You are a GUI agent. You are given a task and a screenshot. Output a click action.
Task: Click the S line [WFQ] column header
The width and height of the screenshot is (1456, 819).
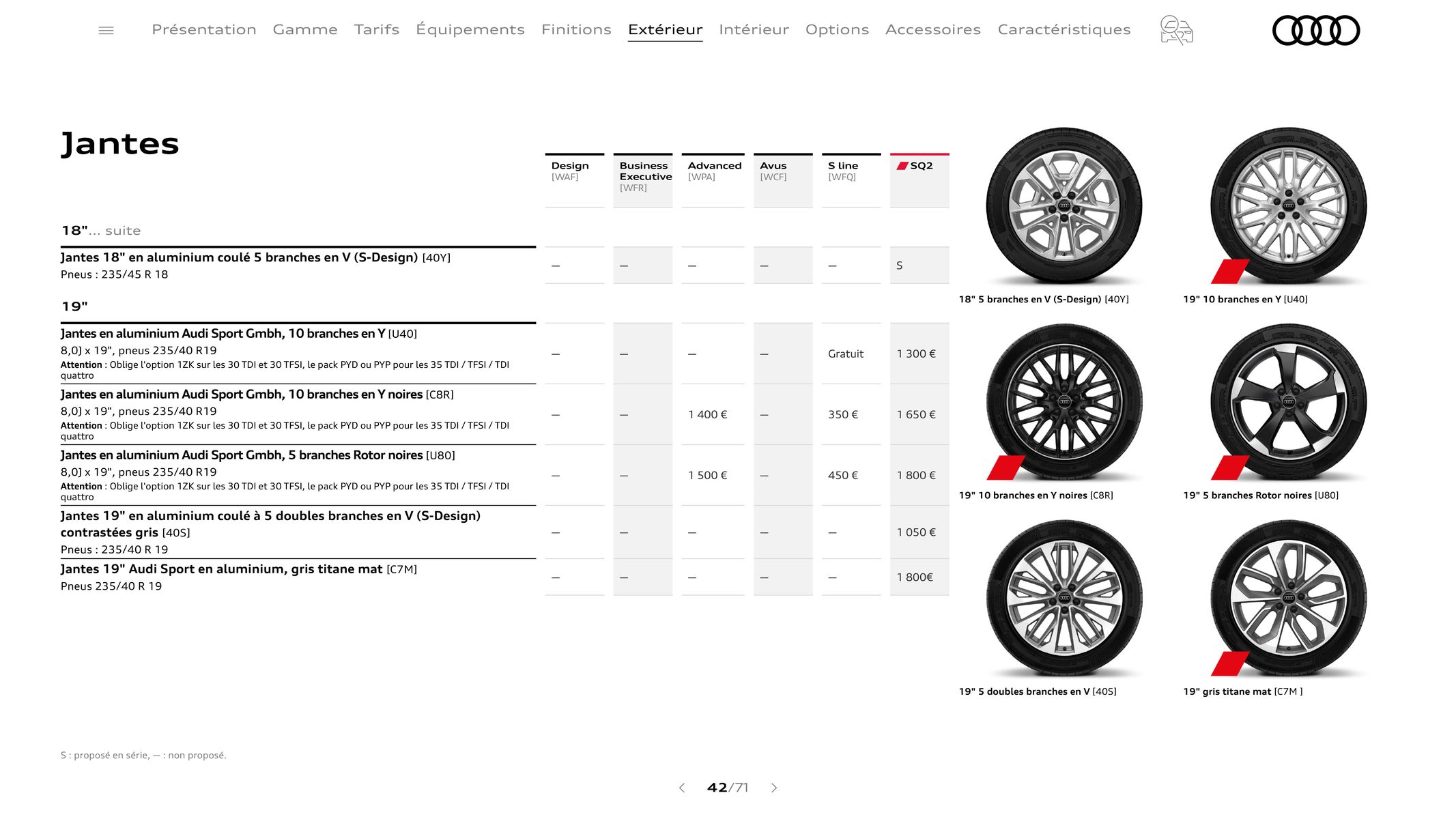pos(851,180)
